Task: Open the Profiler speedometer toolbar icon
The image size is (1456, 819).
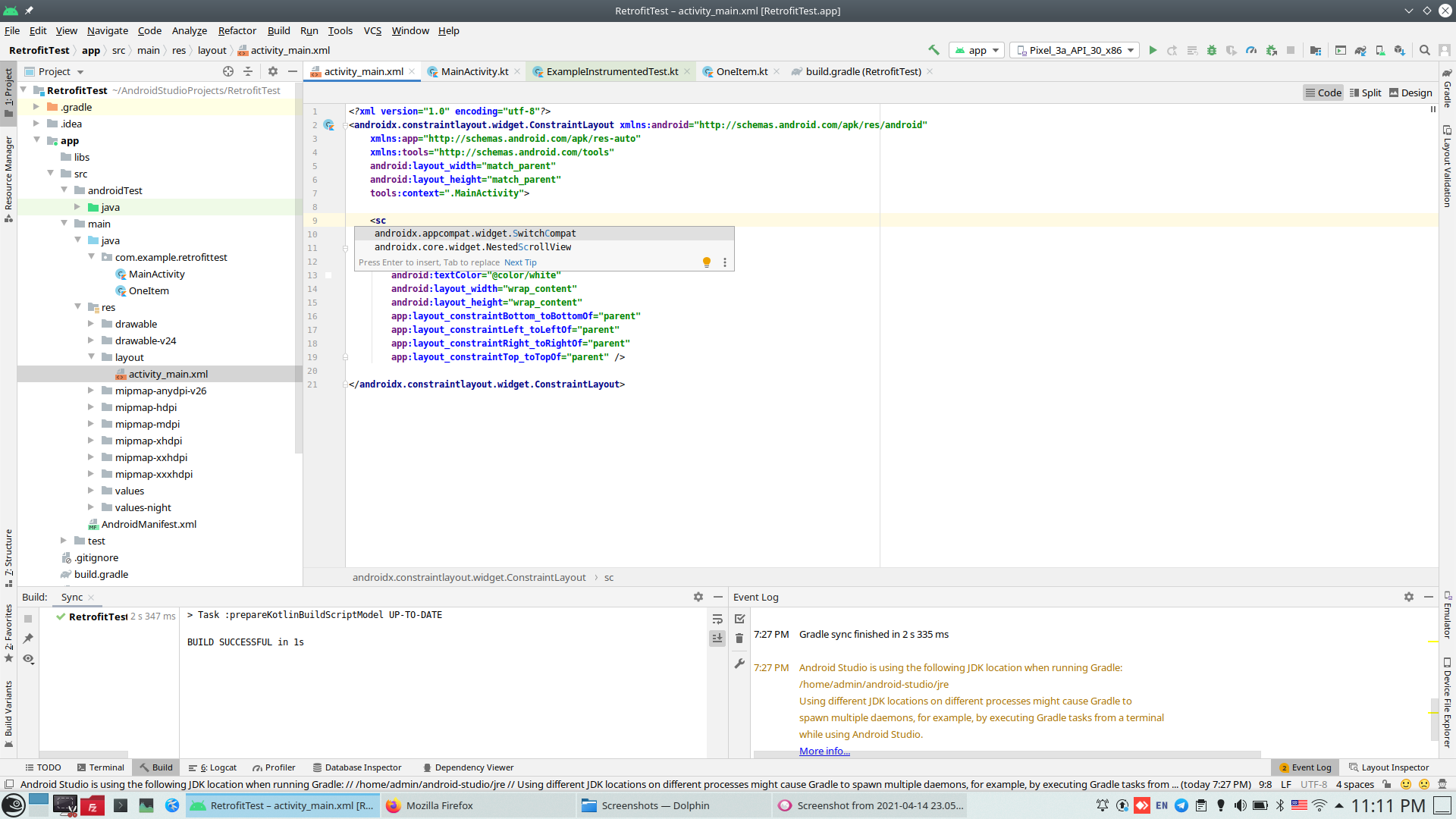Action: pyautogui.click(x=1251, y=50)
